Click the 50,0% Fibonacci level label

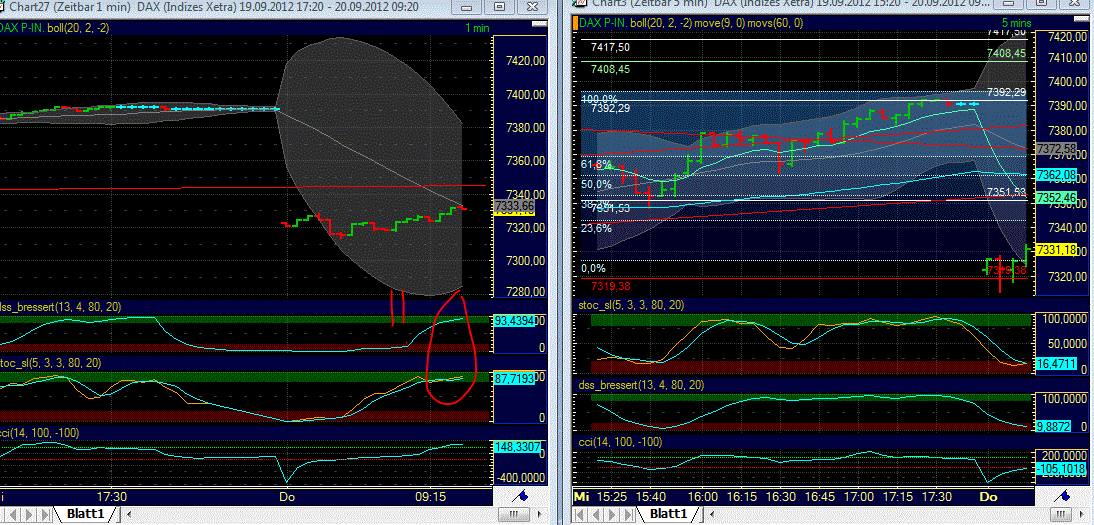(597, 184)
